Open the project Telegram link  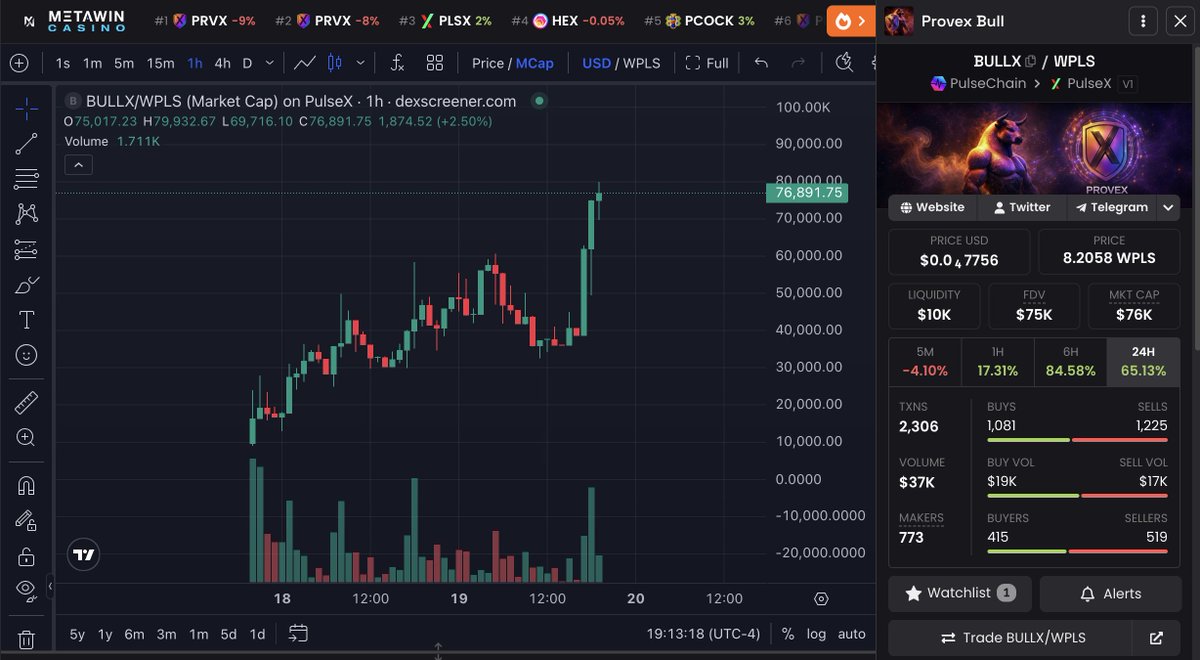1112,207
